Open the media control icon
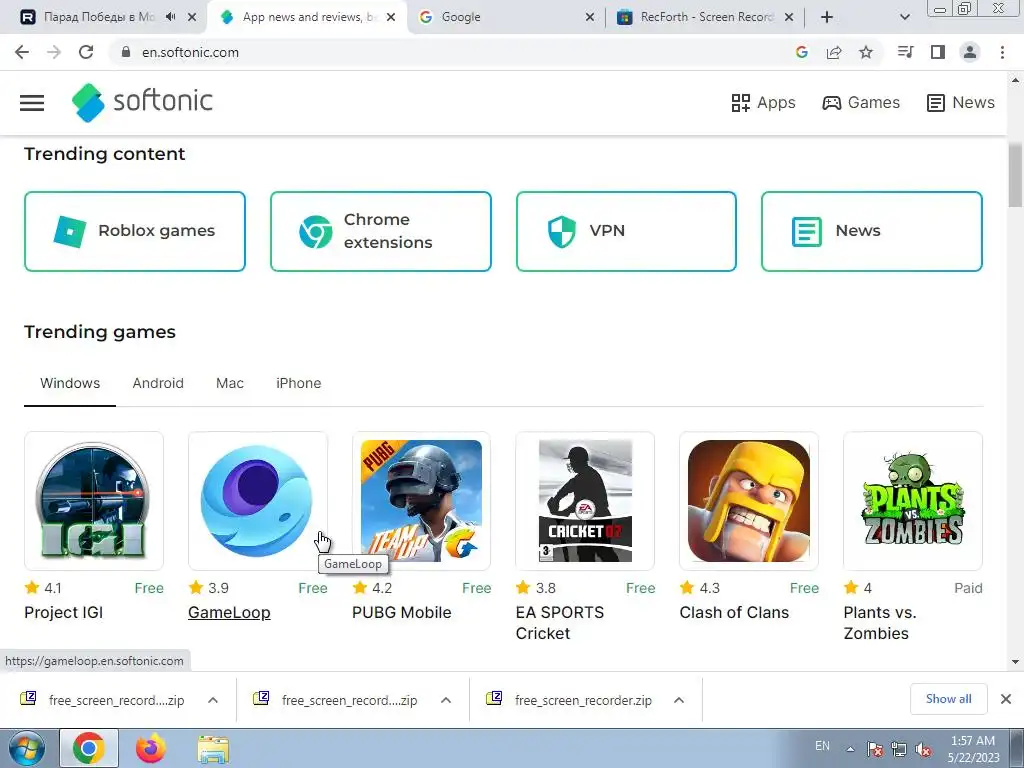This screenshot has width=1024, height=768. (x=906, y=52)
